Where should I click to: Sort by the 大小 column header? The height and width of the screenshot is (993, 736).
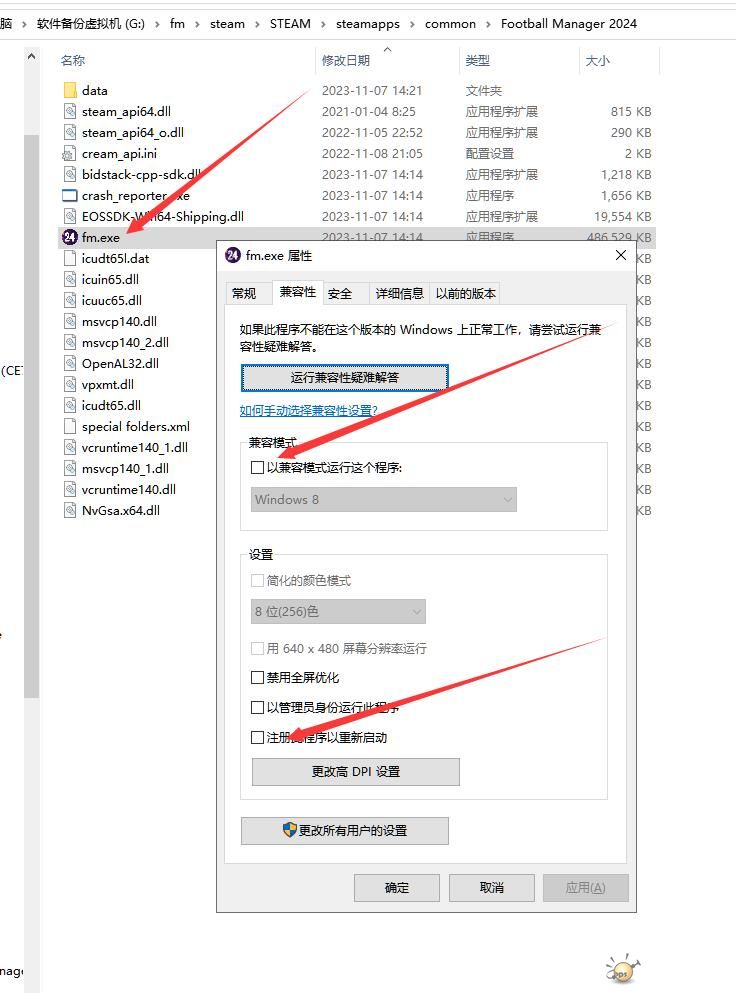(x=597, y=60)
